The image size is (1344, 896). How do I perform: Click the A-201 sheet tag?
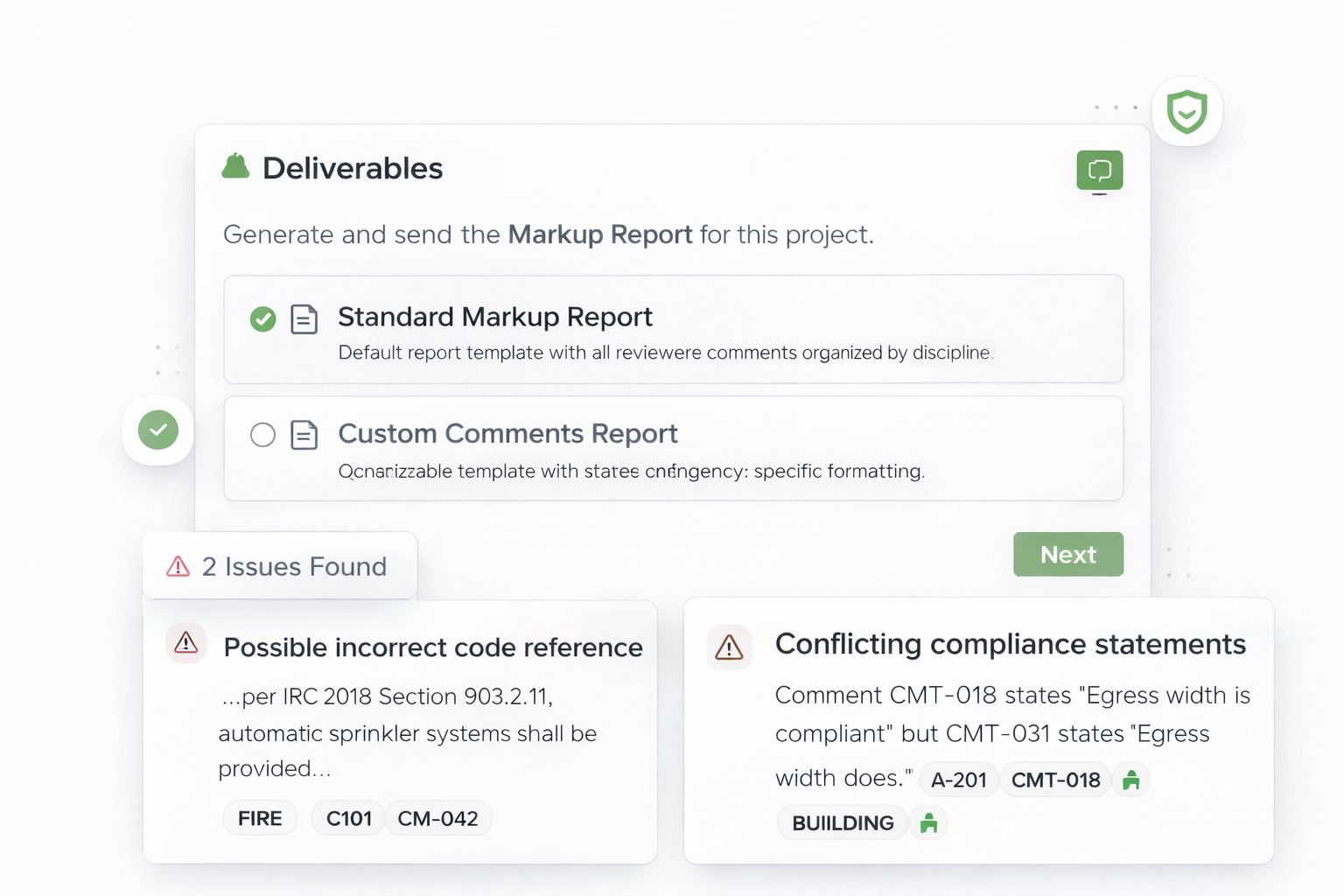click(x=958, y=780)
